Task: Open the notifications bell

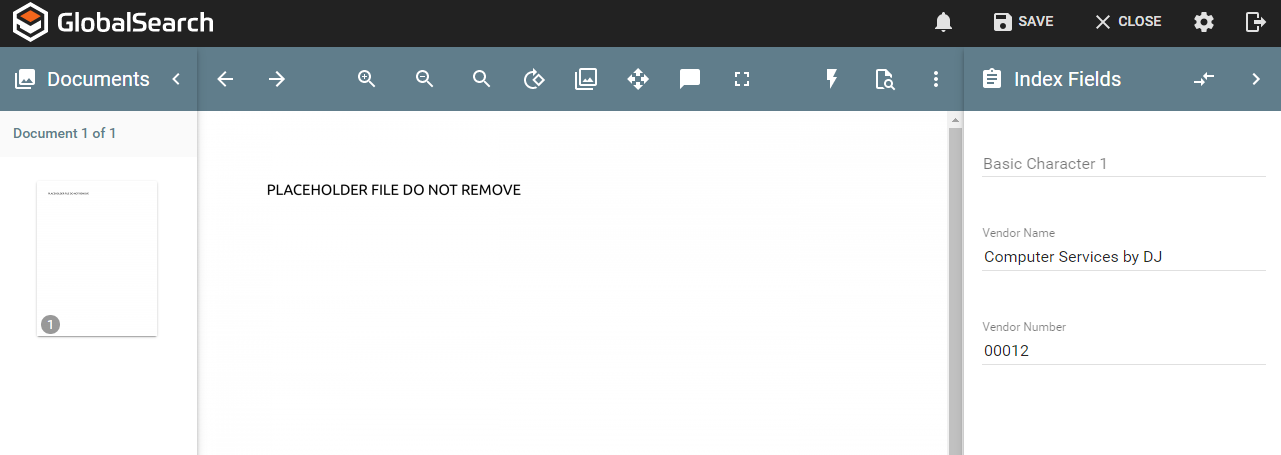Action: tap(943, 22)
